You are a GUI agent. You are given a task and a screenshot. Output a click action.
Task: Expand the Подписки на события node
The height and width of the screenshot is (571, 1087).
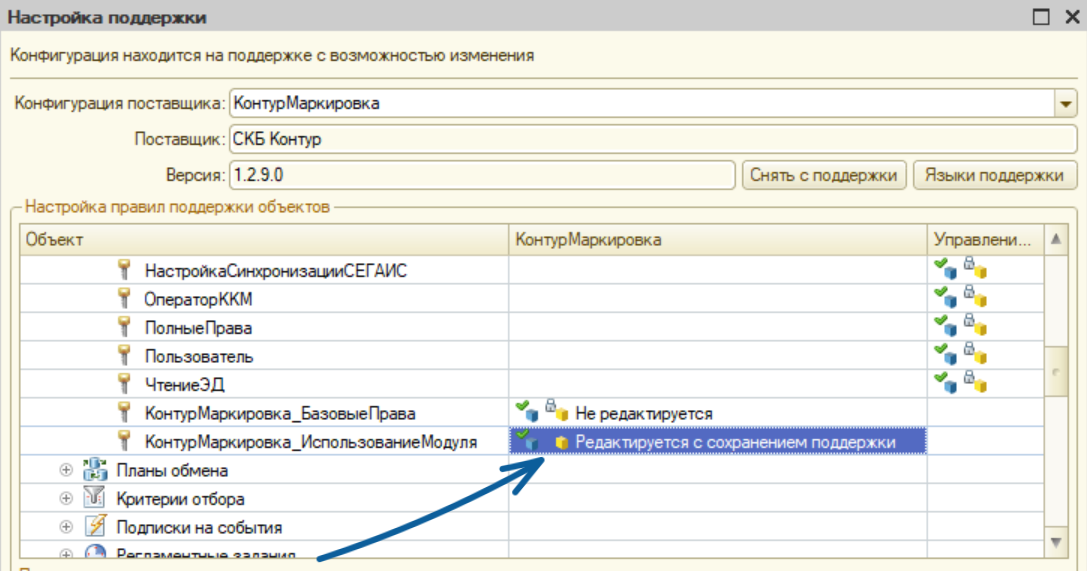tap(66, 527)
